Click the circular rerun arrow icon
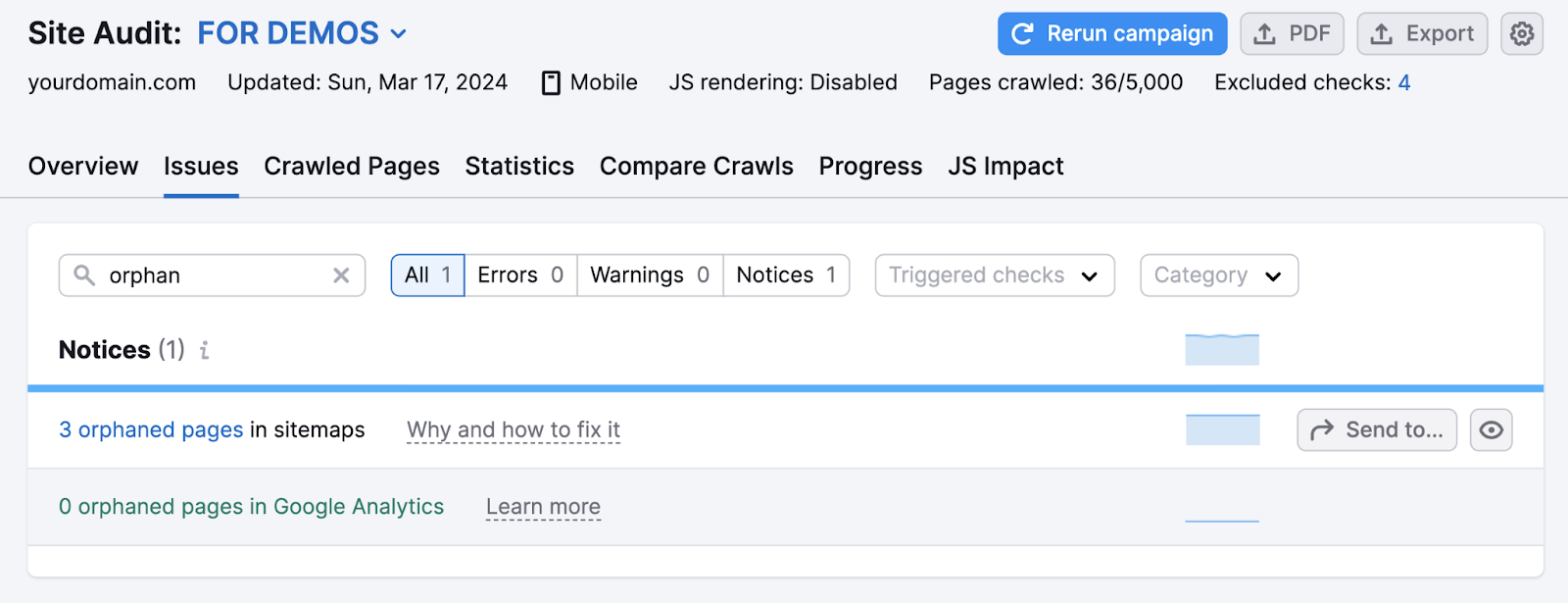Image resolution: width=1568 pixels, height=603 pixels. point(1023,32)
